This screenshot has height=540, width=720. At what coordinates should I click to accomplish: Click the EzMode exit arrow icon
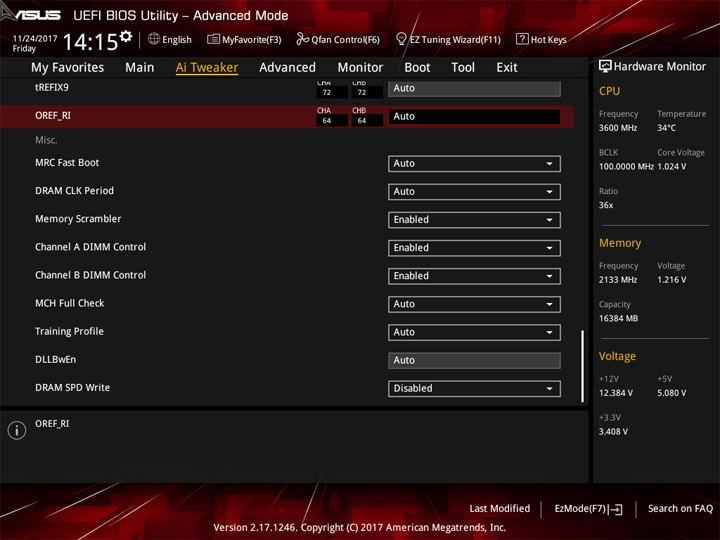616,509
